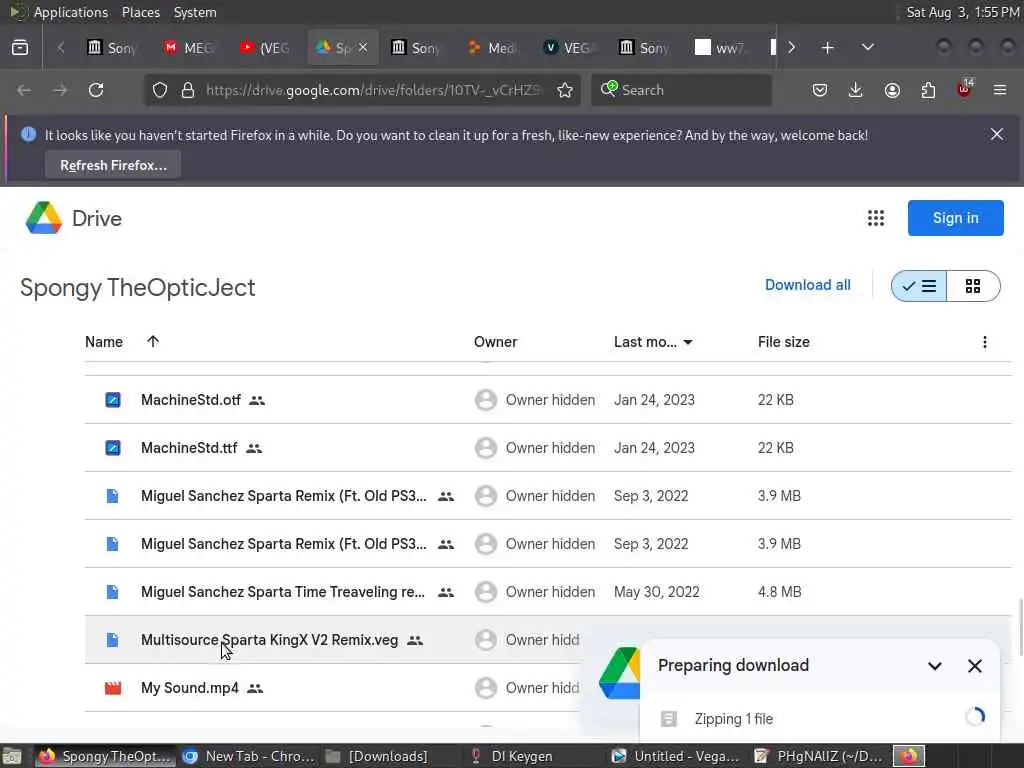Image resolution: width=1024 pixels, height=768 pixels.
Task: Click the Refresh Firefox button
Action: [113, 165]
